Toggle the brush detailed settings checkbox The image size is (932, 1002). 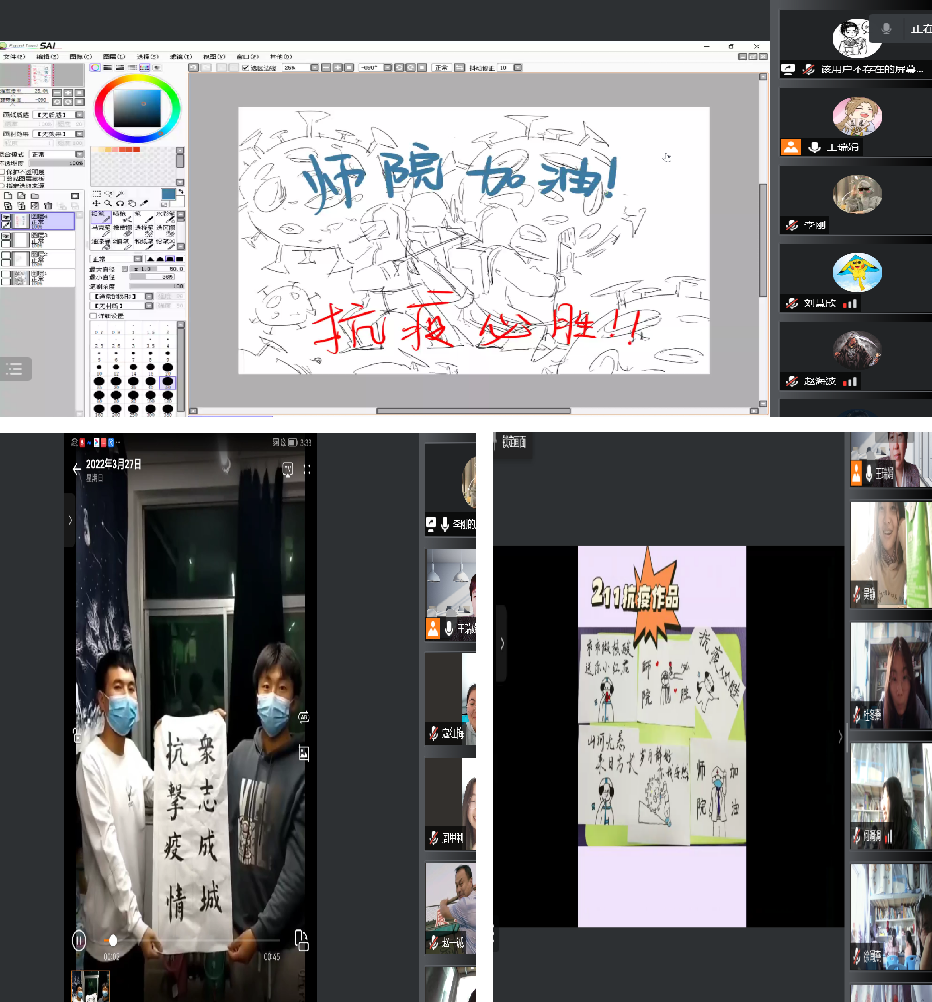click(93, 316)
